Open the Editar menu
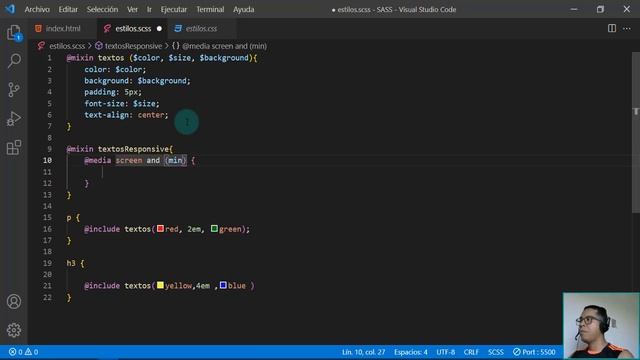 click(x=68, y=9)
